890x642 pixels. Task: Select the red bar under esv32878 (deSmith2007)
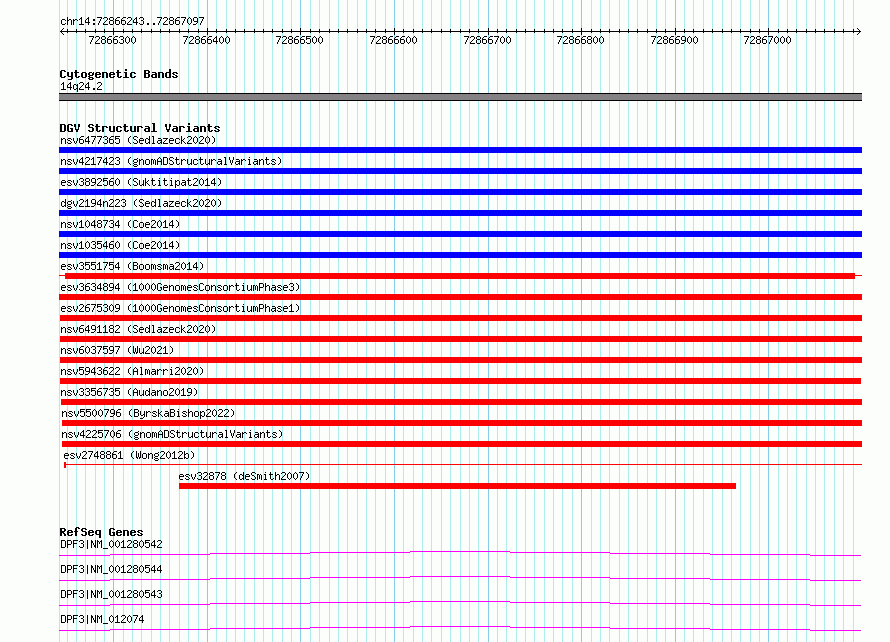pyautogui.click(x=457, y=486)
